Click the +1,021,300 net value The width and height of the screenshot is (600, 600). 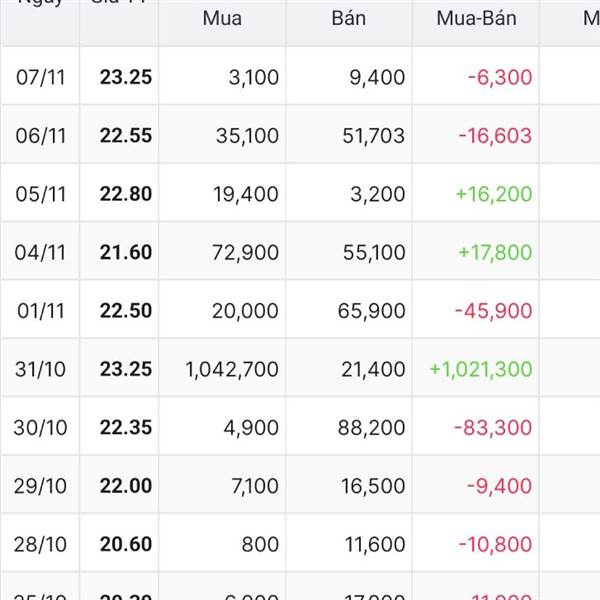481,369
